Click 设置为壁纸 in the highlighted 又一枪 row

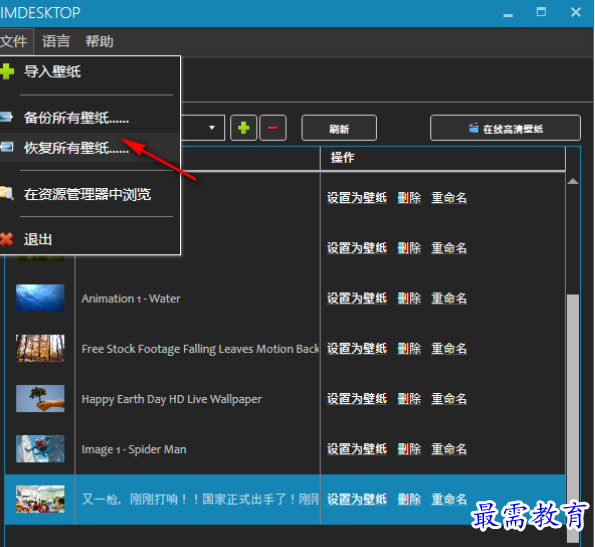click(x=357, y=499)
